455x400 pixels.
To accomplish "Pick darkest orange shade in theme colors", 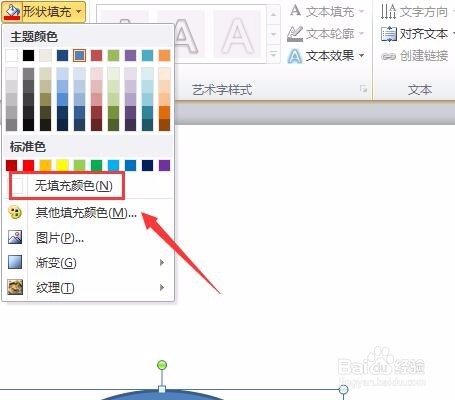I will (x=164, y=125).
